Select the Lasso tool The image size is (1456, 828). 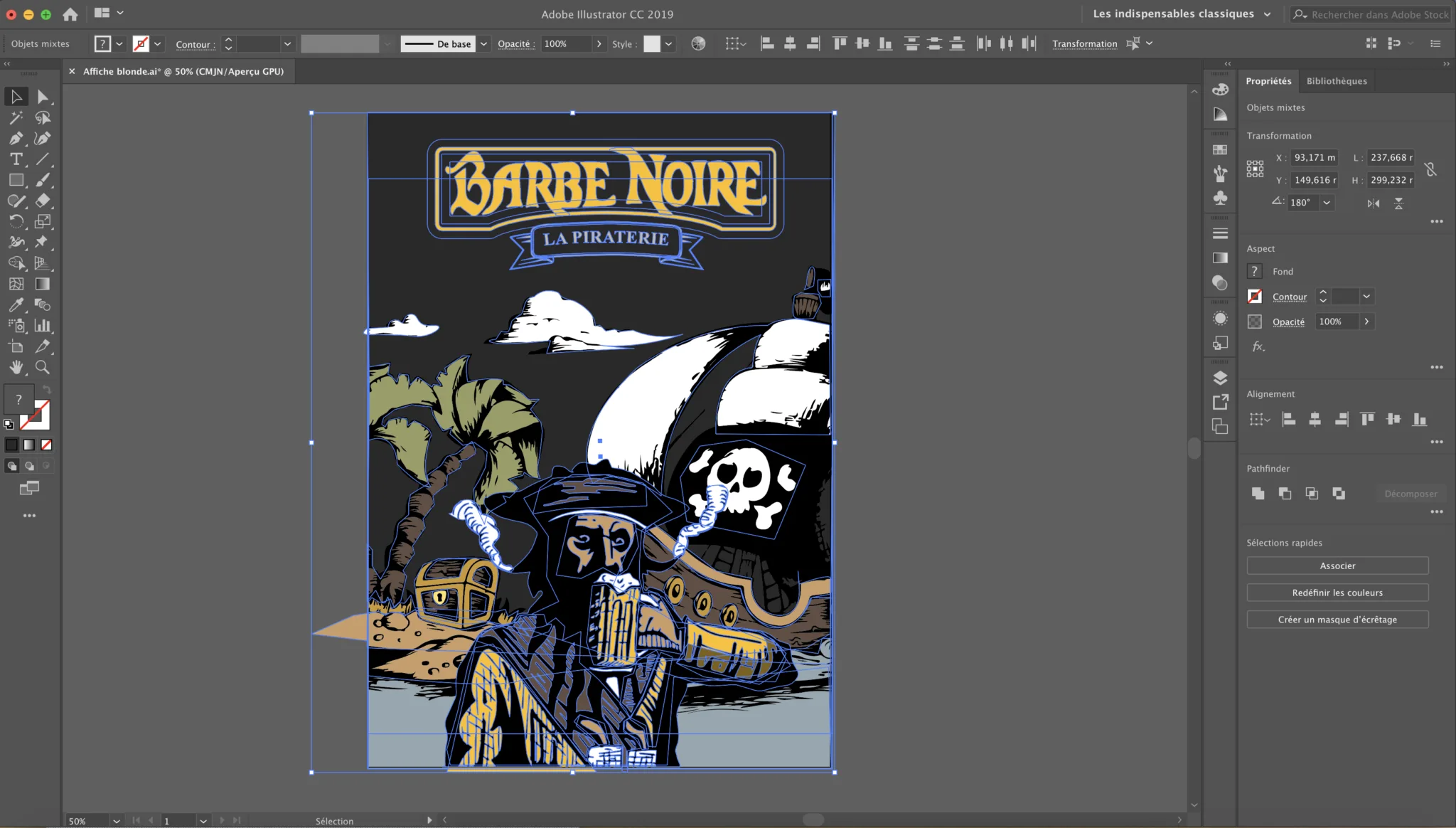click(43, 117)
